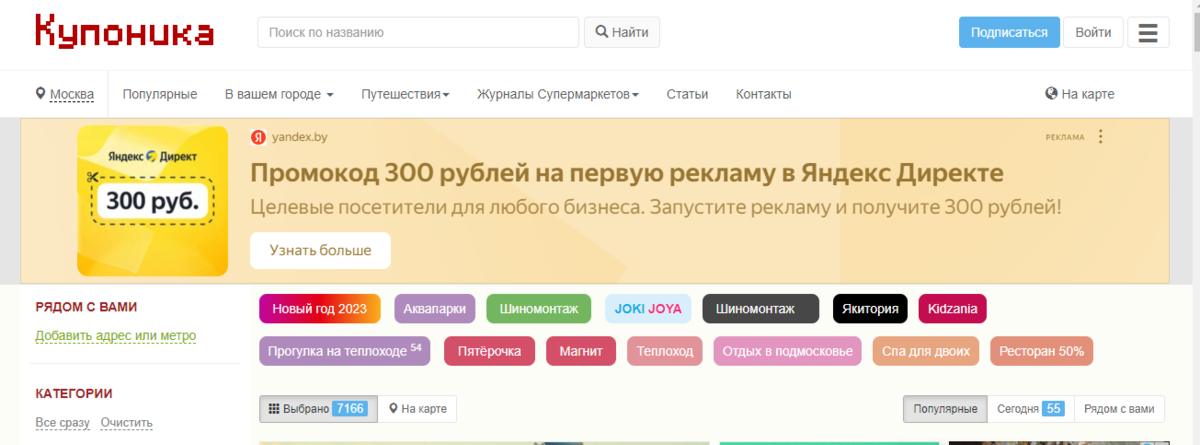This screenshot has height=445, width=1200.
Task: Switch to the Выбрано 7166 grid view
Action: point(318,409)
